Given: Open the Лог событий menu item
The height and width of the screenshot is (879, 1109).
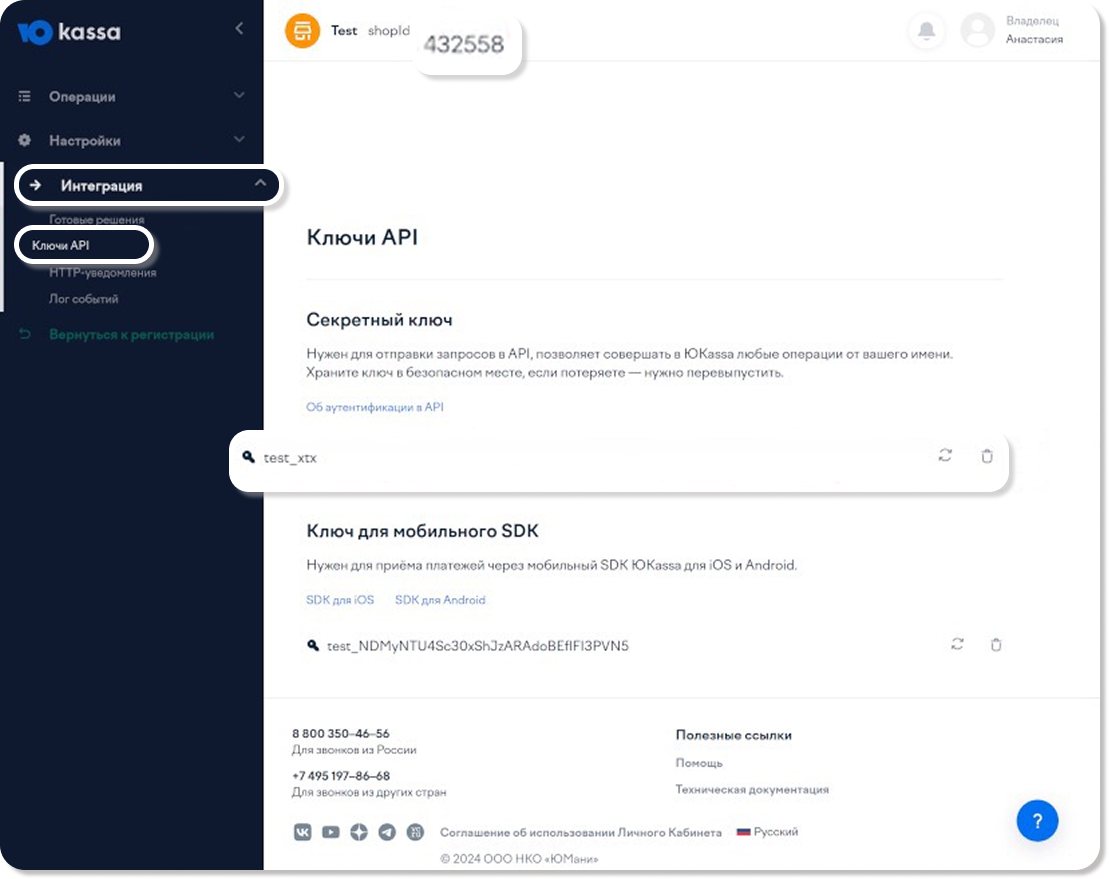Looking at the screenshot, I should click(84, 298).
